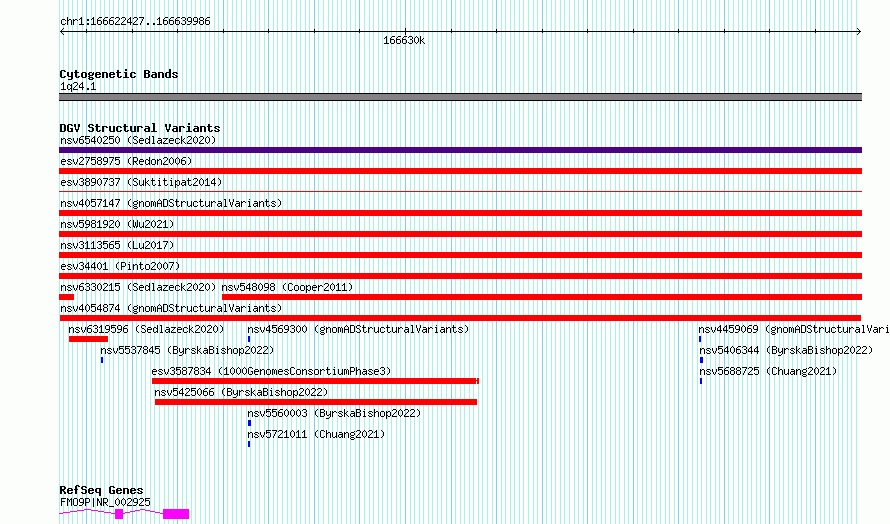The width and height of the screenshot is (890, 524).
Task: Select the red bar under nsv5425066
Action: pos(316,402)
